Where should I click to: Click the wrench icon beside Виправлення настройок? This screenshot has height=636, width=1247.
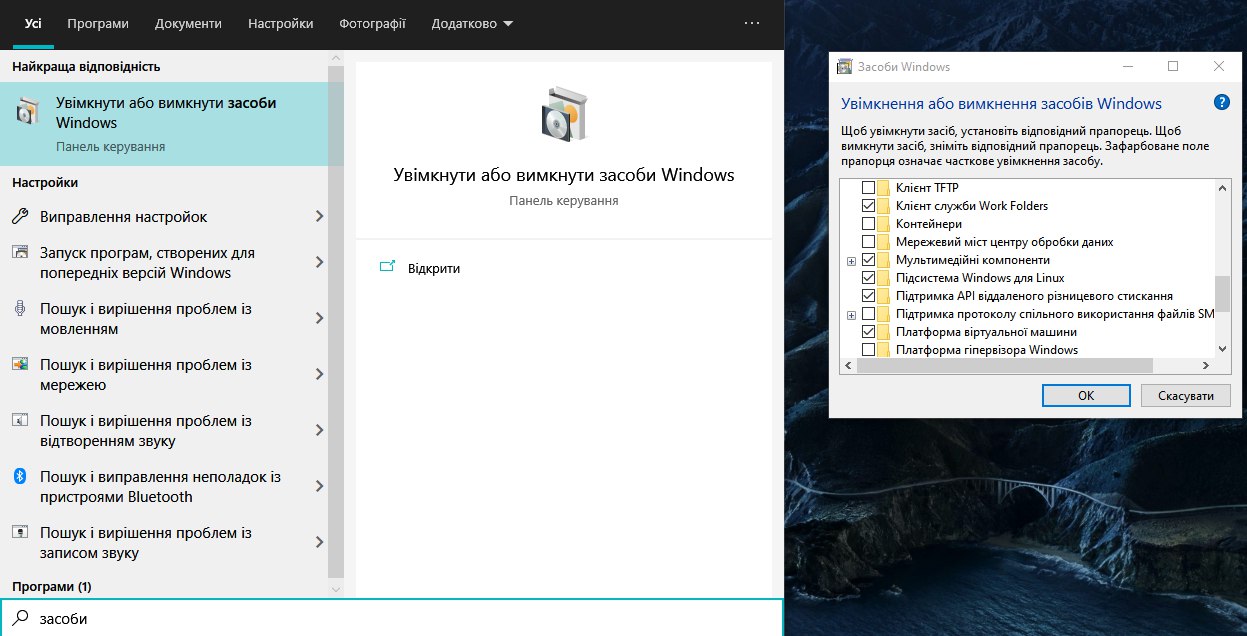click(20, 217)
